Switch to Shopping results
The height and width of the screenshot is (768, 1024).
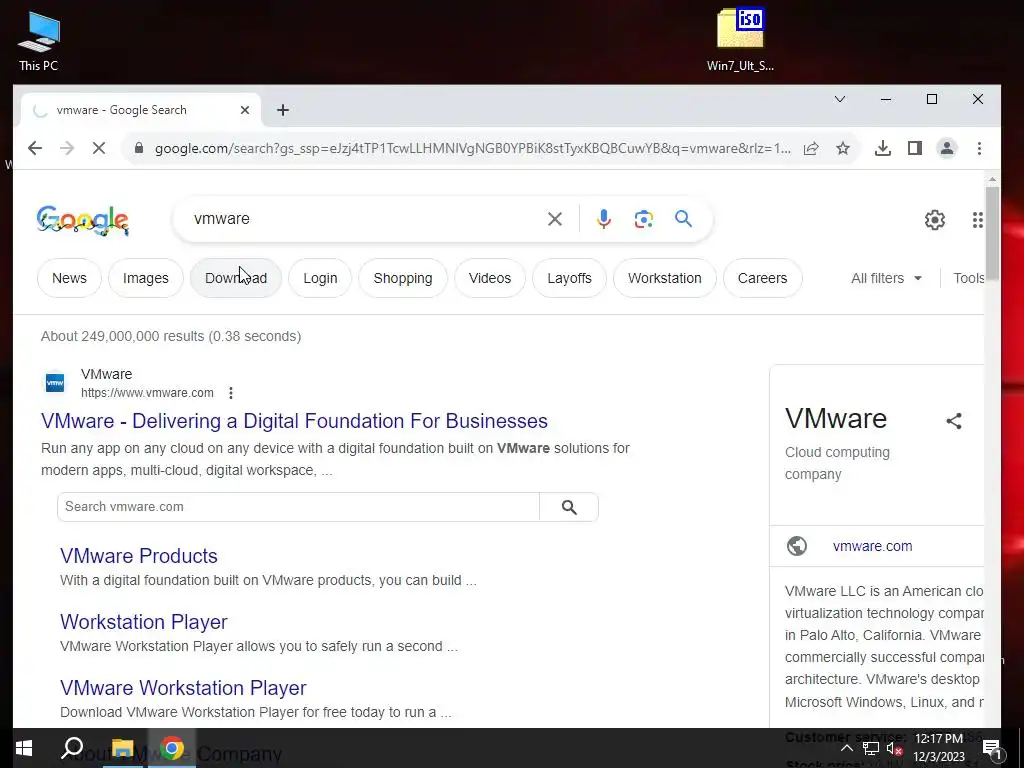click(x=403, y=278)
